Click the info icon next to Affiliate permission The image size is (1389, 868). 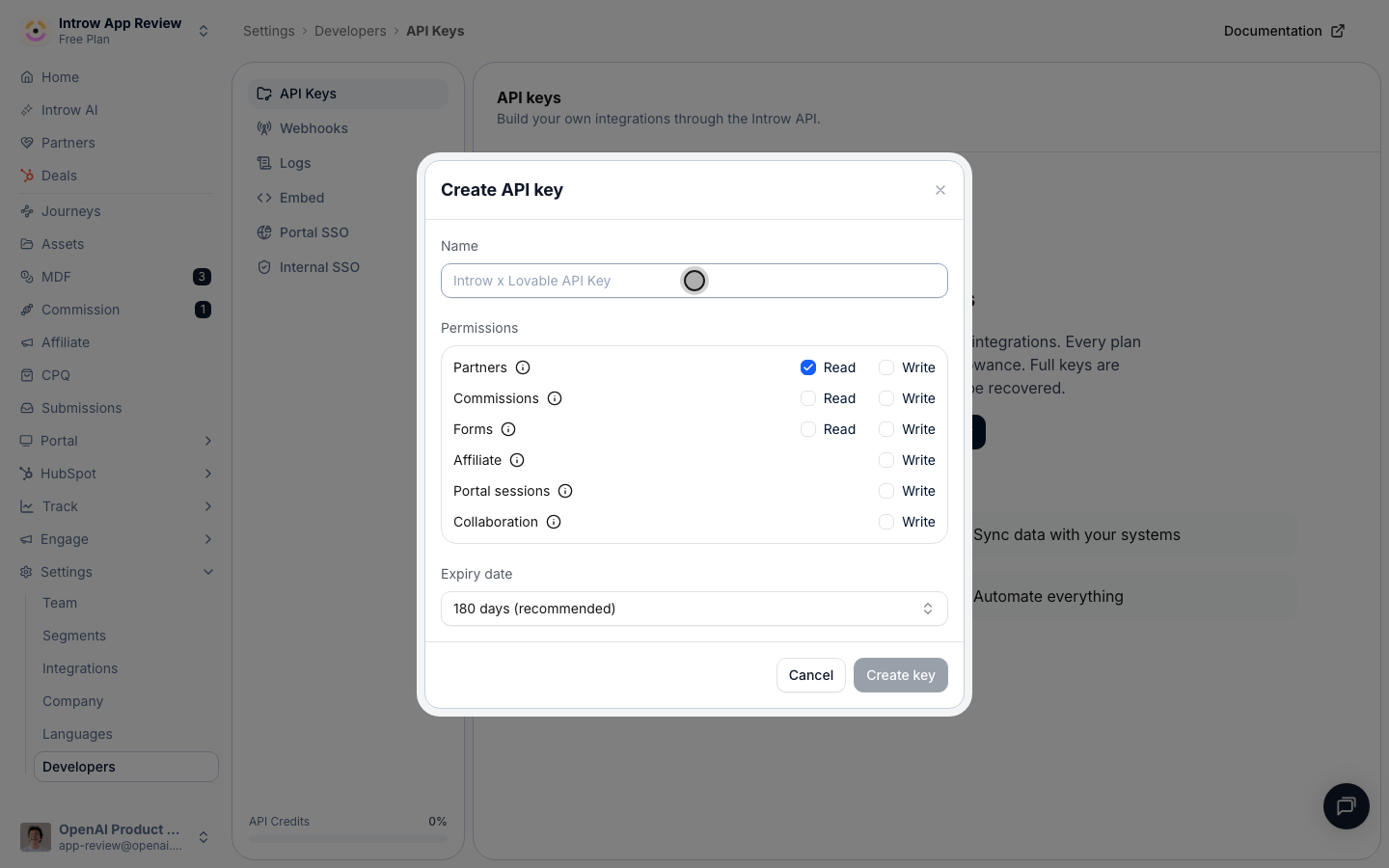[517, 460]
